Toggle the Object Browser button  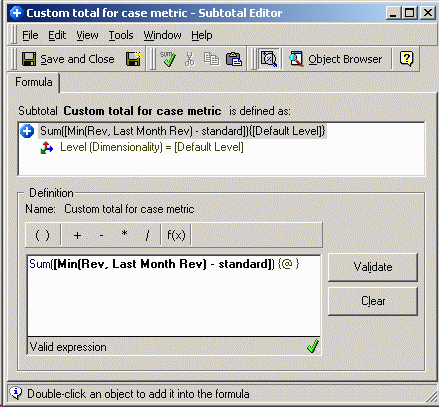coord(335,59)
